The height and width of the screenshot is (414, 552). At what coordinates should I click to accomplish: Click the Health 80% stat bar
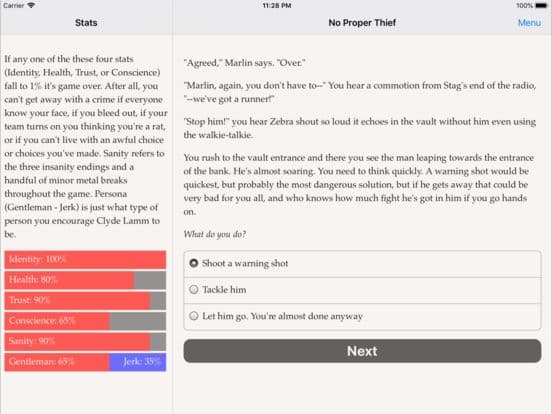click(85, 280)
